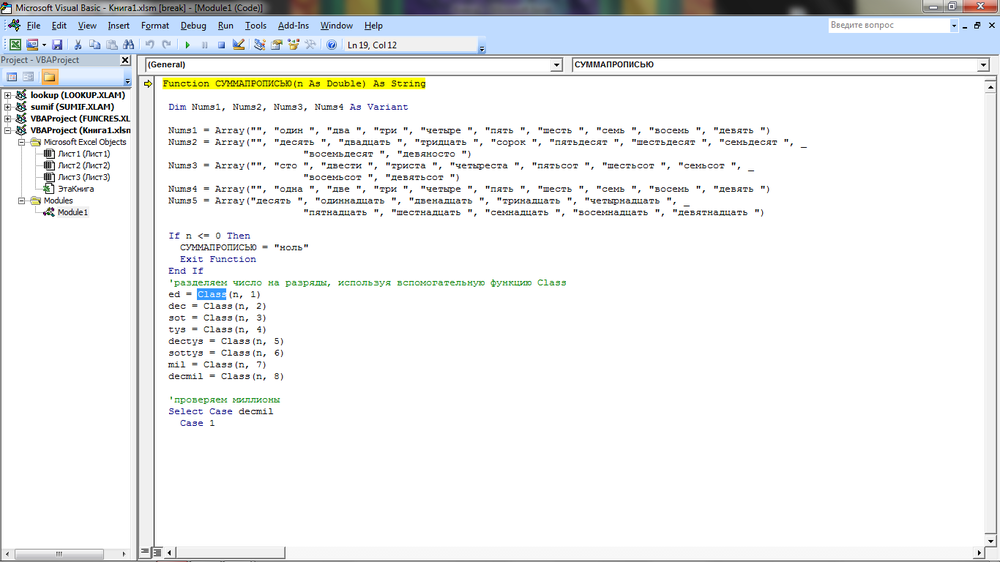Open Visual Basic Help icon
Viewport: 1000px width, 562px height.
coord(331,45)
